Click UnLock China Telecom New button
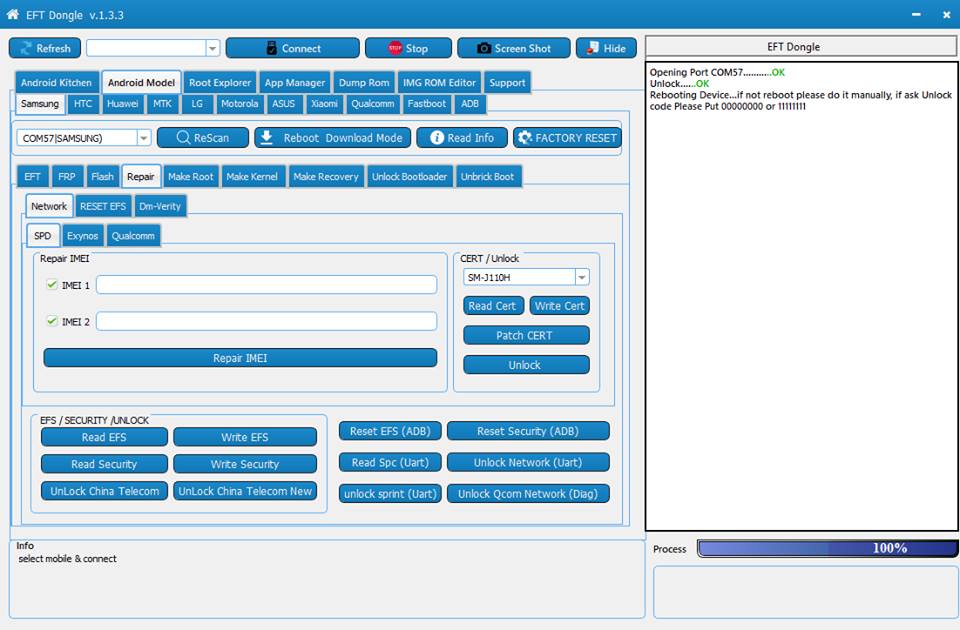The width and height of the screenshot is (960, 630). [x=245, y=491]
